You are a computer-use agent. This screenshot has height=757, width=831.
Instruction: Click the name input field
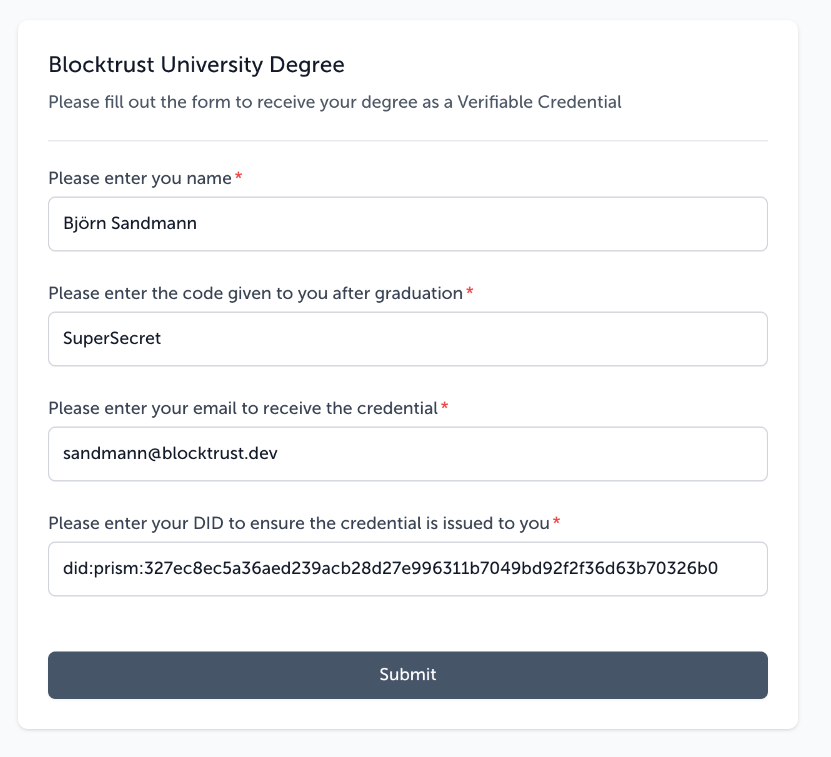pos(408,224)
